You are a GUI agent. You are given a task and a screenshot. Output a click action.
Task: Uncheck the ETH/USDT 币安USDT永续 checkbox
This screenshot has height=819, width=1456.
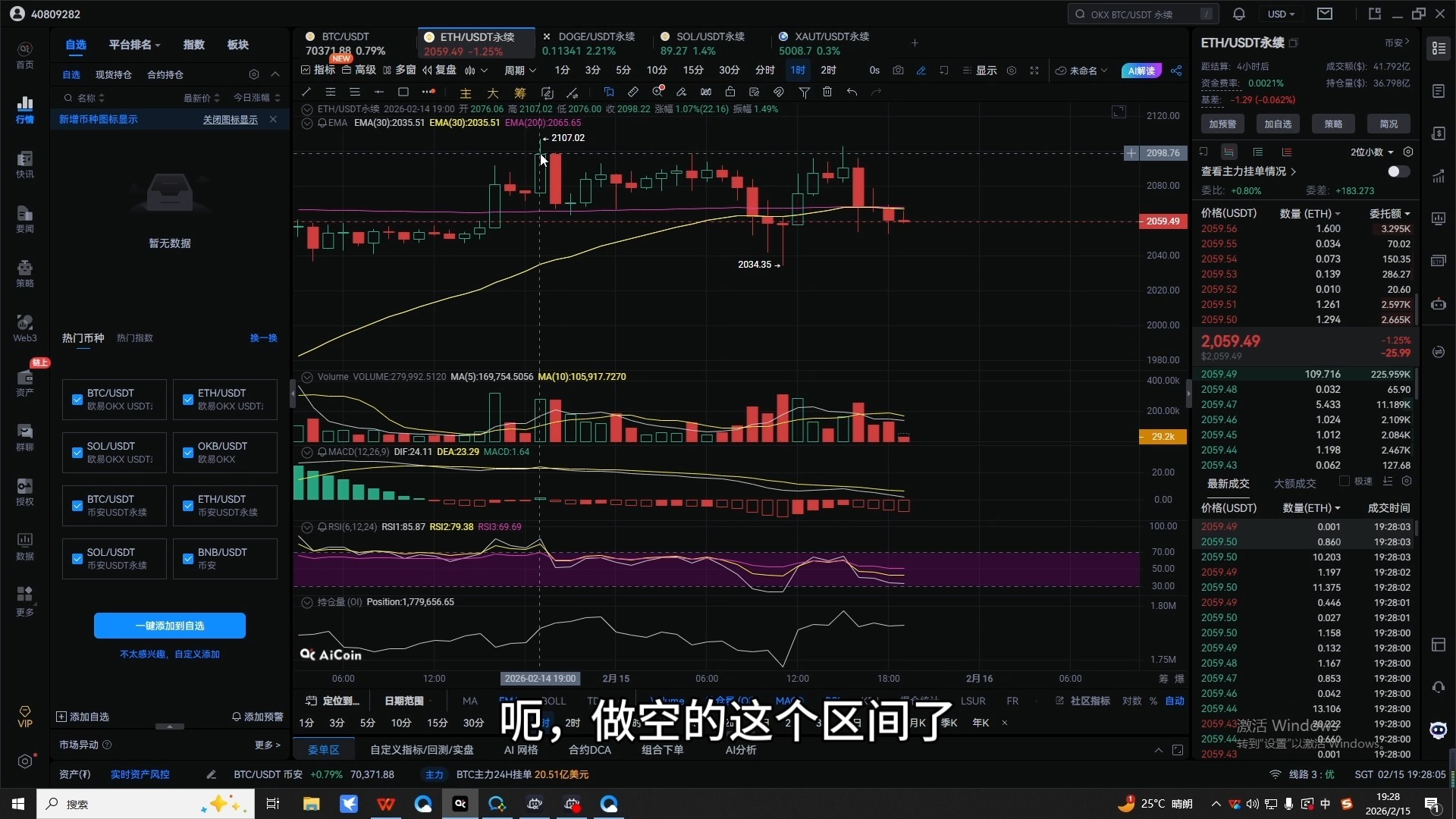tap(187, 506)
